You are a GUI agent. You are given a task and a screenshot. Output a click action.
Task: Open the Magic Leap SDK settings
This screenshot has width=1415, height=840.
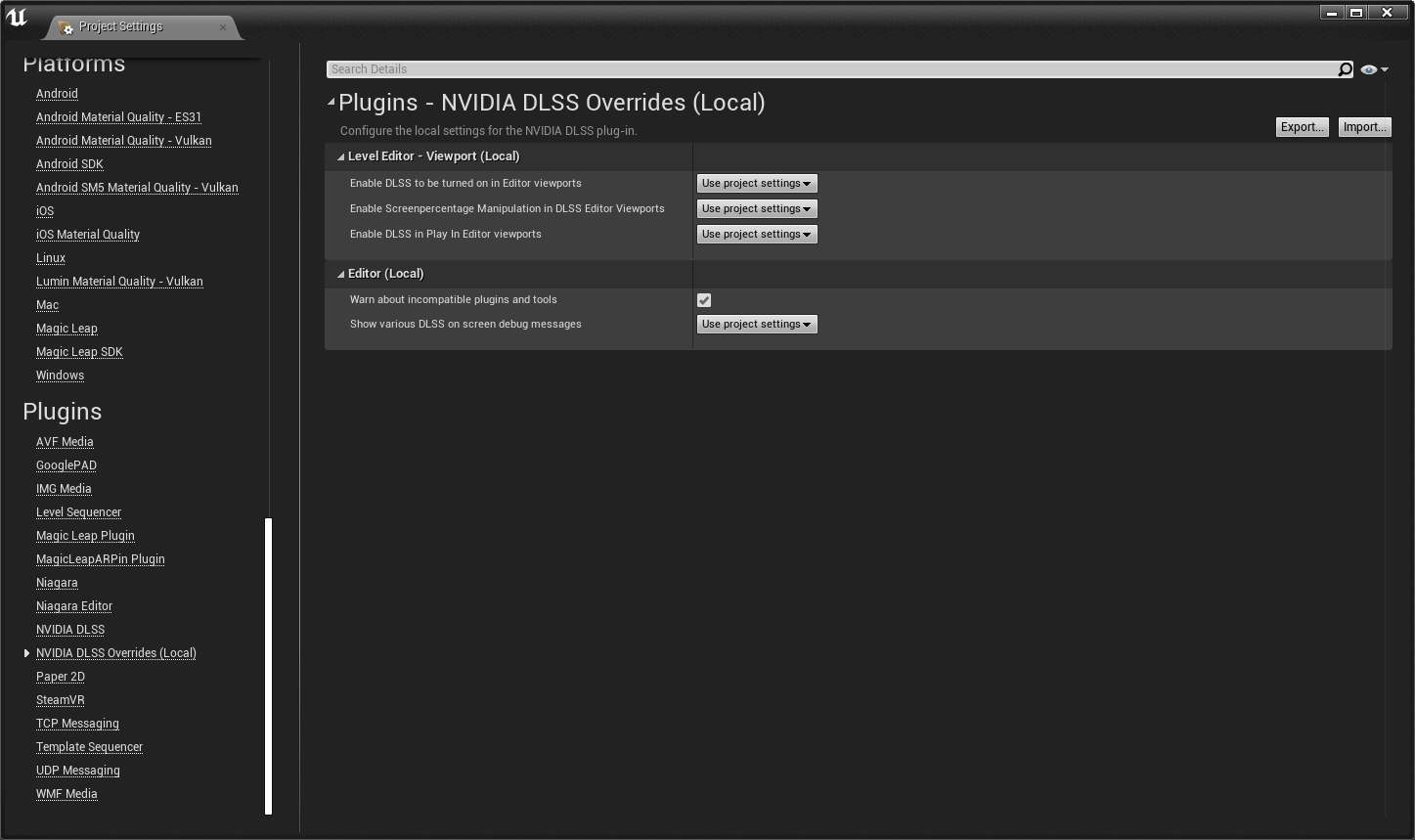79,352
